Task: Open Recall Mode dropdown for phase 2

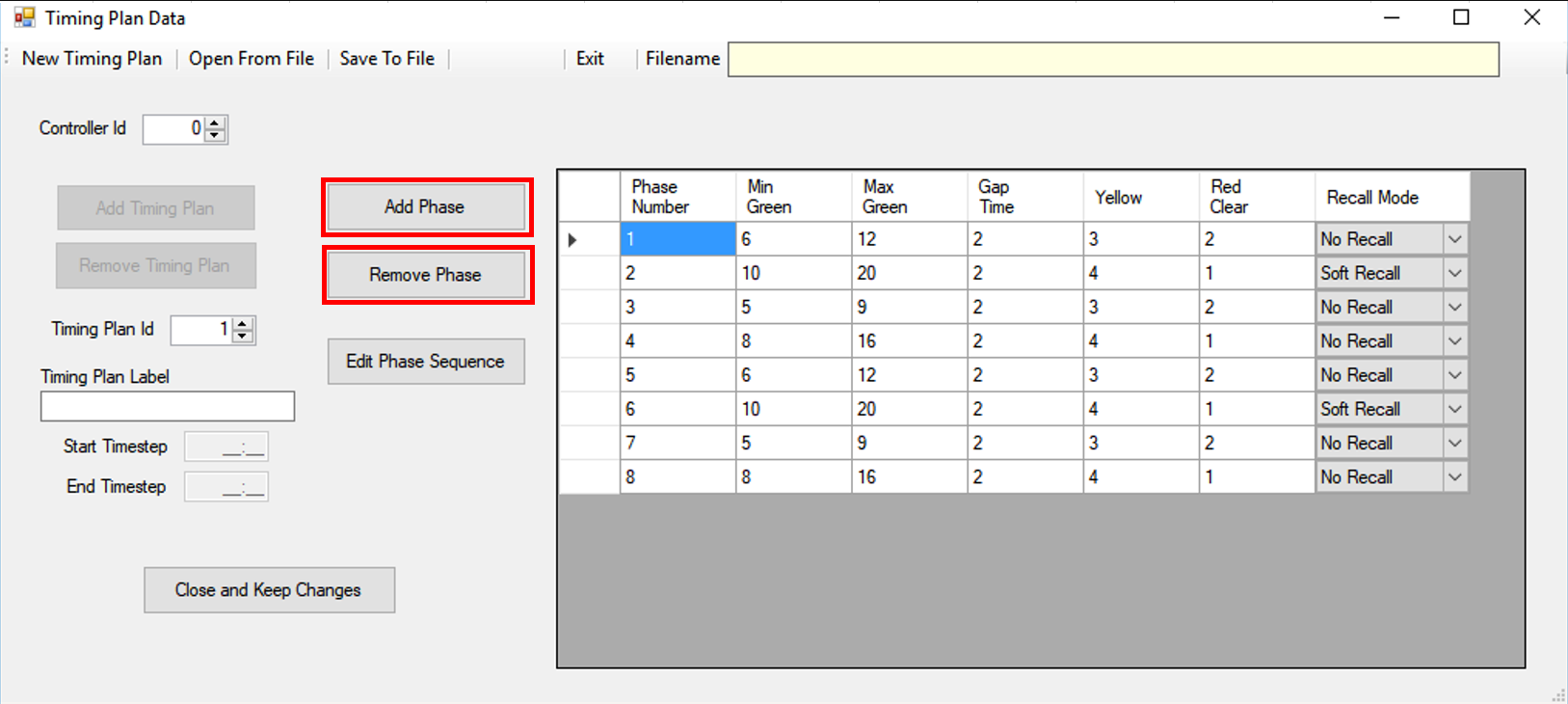Action: (1455, 273)
